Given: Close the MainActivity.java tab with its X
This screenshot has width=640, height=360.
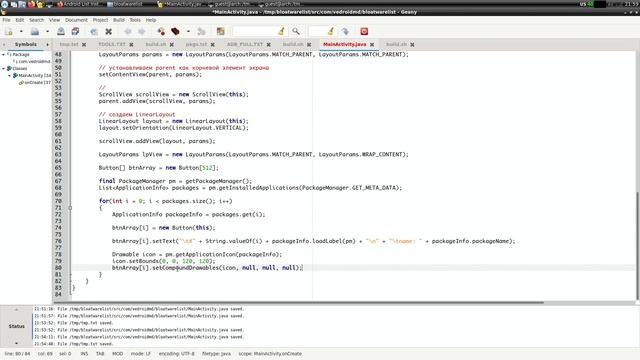Looking at the screenshot, I should [372, 44].
